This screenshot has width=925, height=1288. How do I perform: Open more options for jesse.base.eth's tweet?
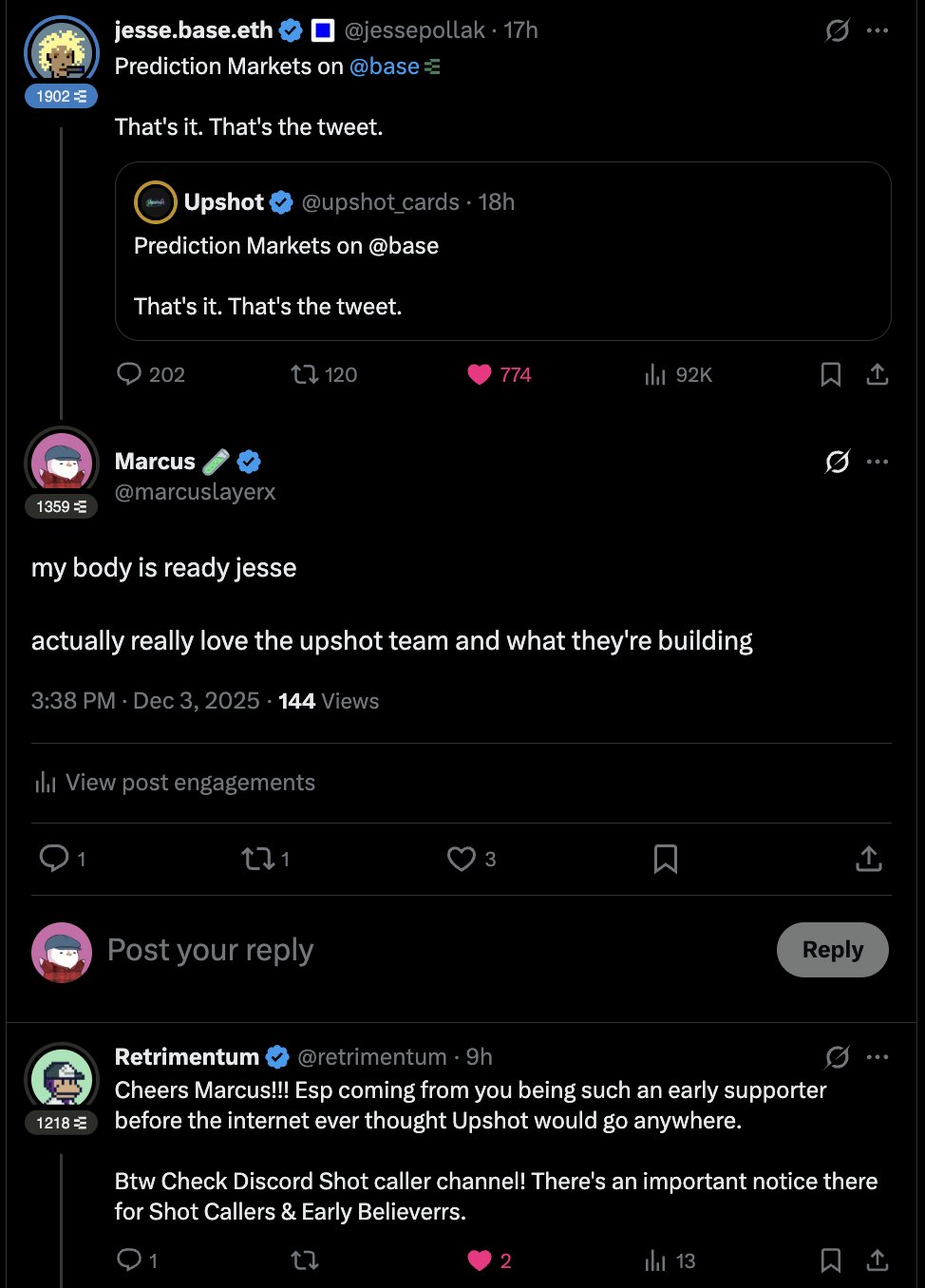pos(878,30)
